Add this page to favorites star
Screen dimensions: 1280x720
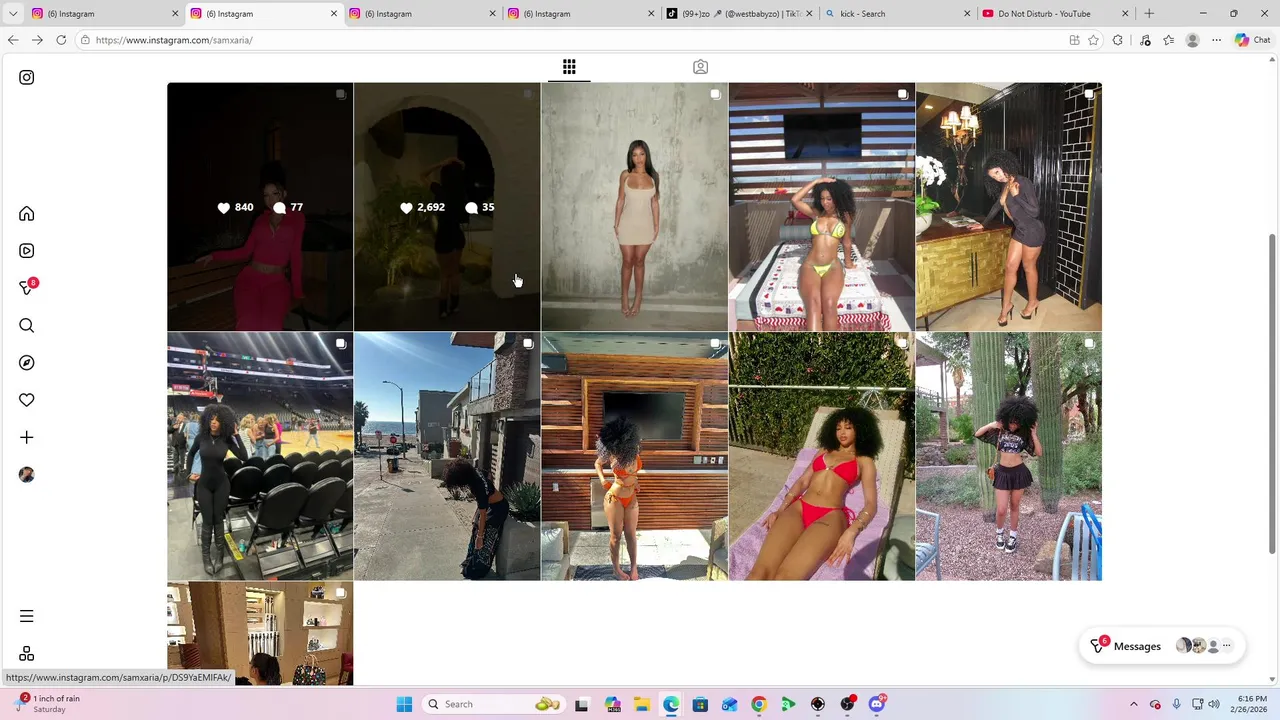1093,40
